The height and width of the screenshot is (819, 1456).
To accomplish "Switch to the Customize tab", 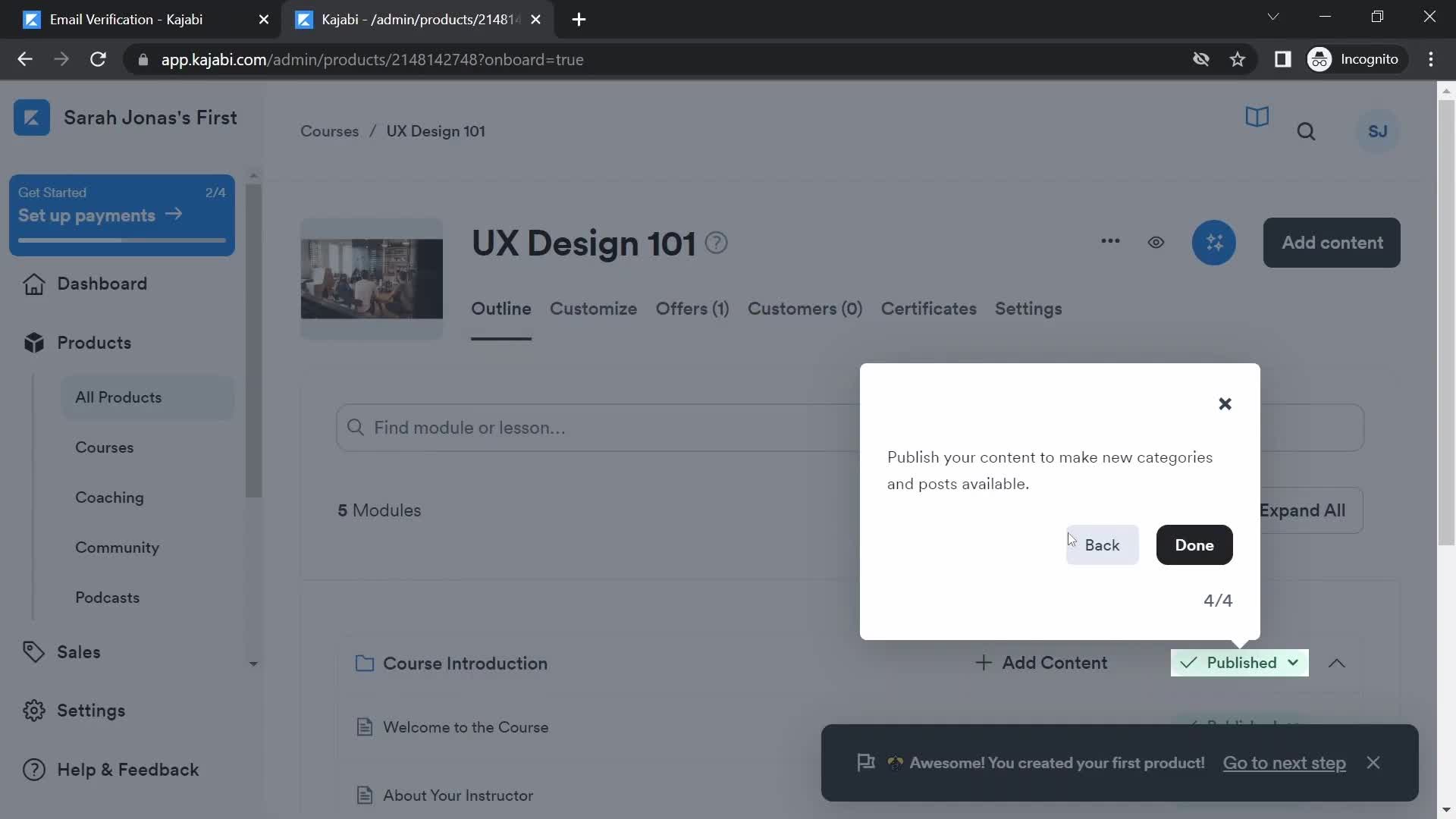I will (x=593, y=309).
